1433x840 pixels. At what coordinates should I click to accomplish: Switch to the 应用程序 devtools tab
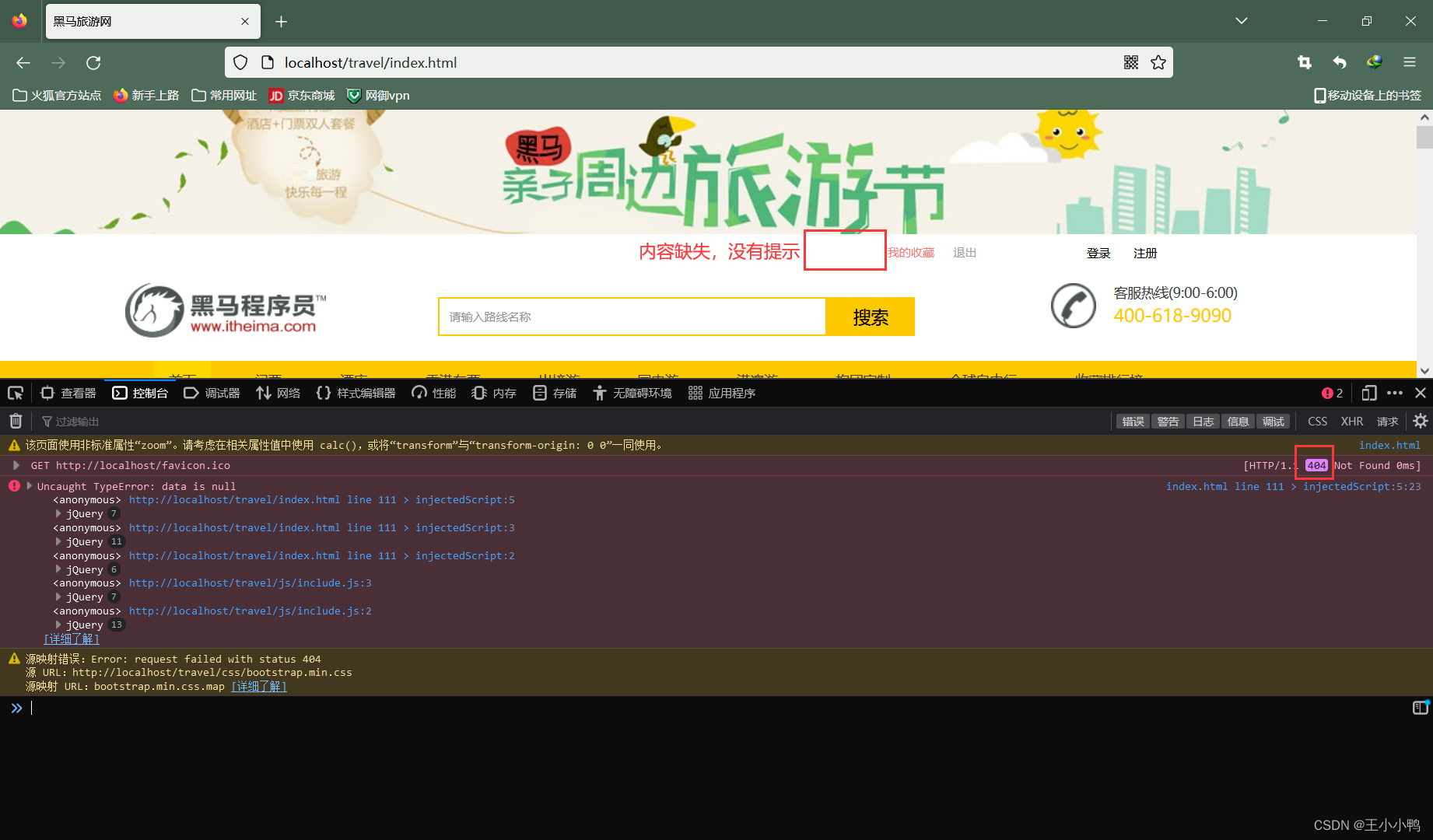point(722,393)
